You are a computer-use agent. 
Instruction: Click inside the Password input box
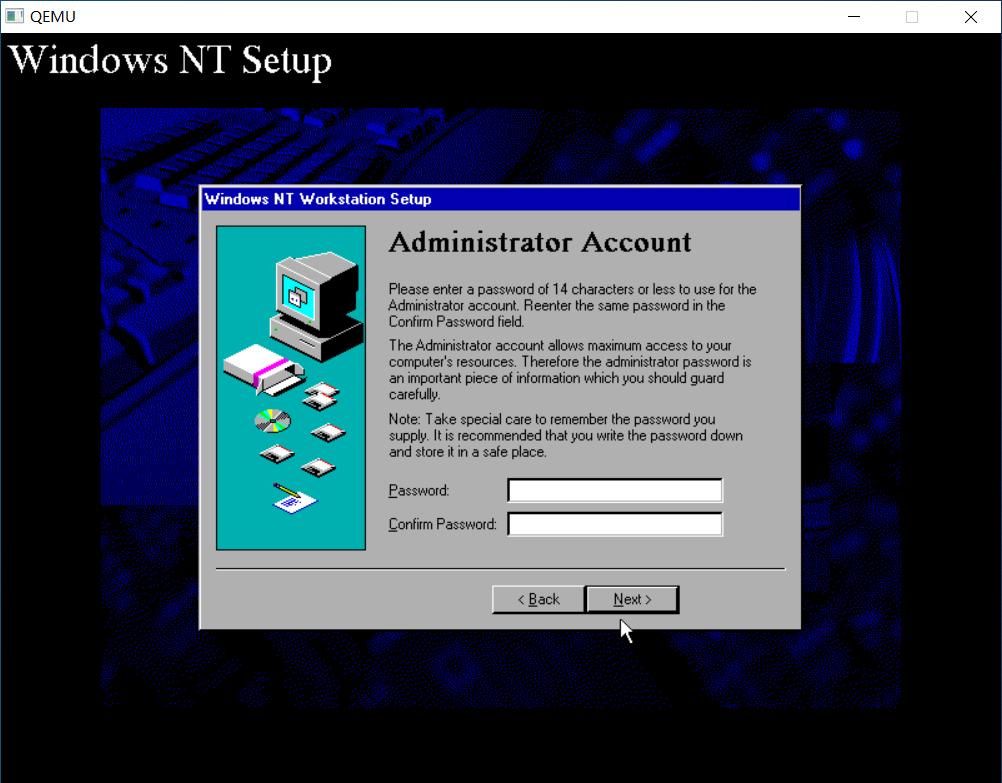tap(614, 490)
